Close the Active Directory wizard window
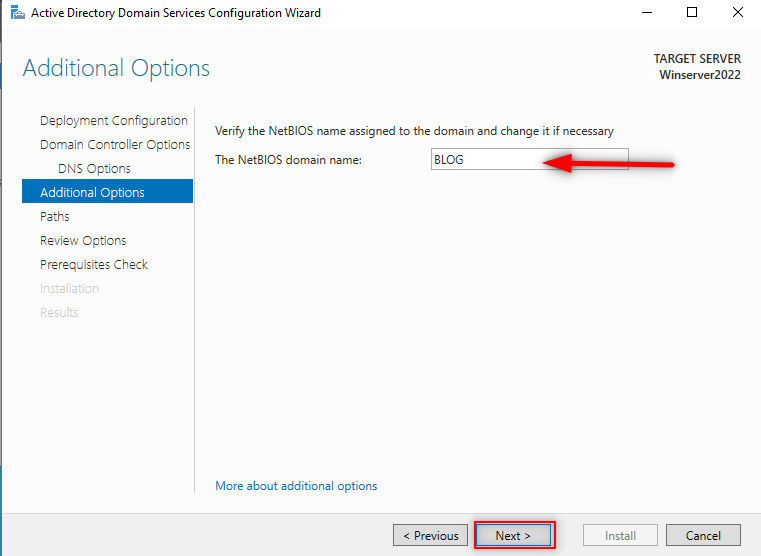 coord(738,13)
